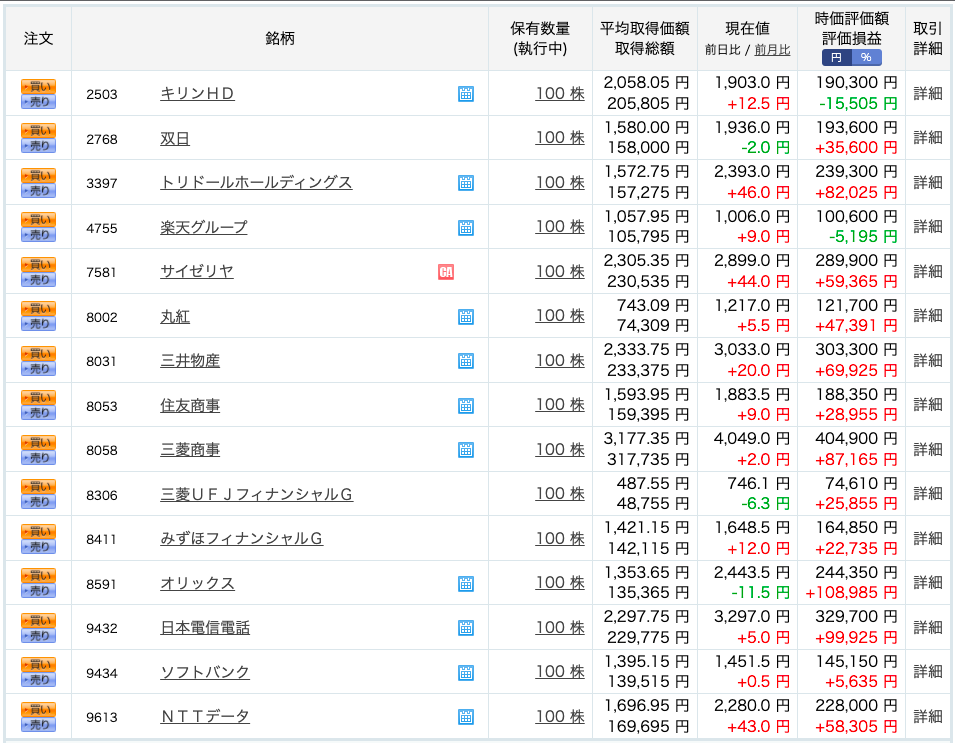Click 売り sell button for キリンHD

pos(38,102)
